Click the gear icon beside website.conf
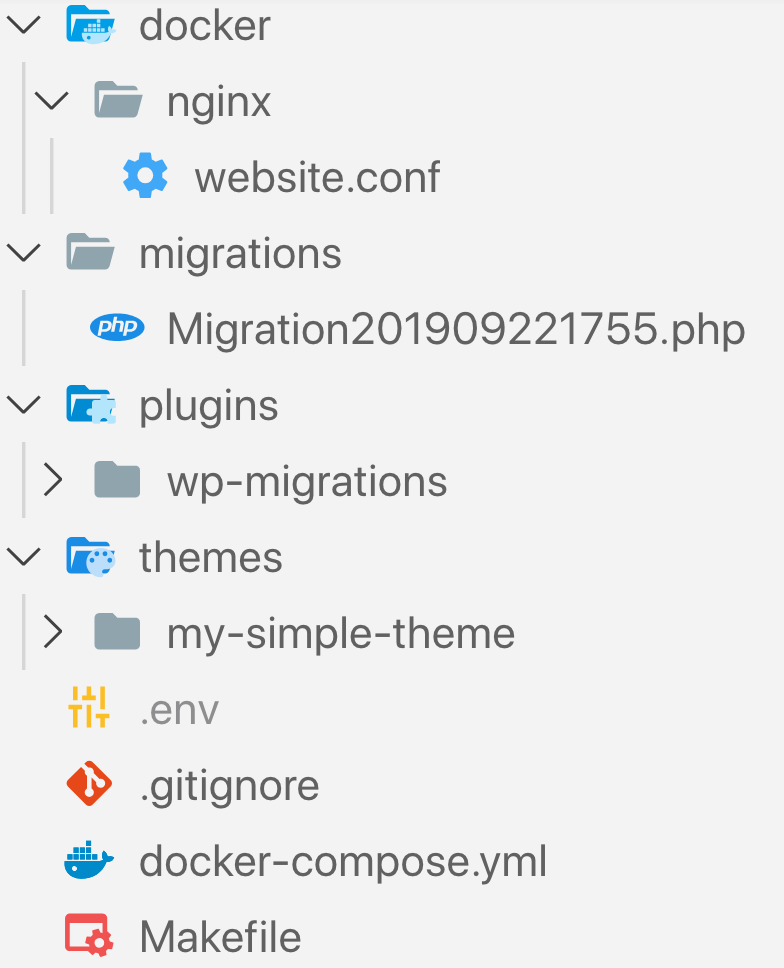 (146, 176)
